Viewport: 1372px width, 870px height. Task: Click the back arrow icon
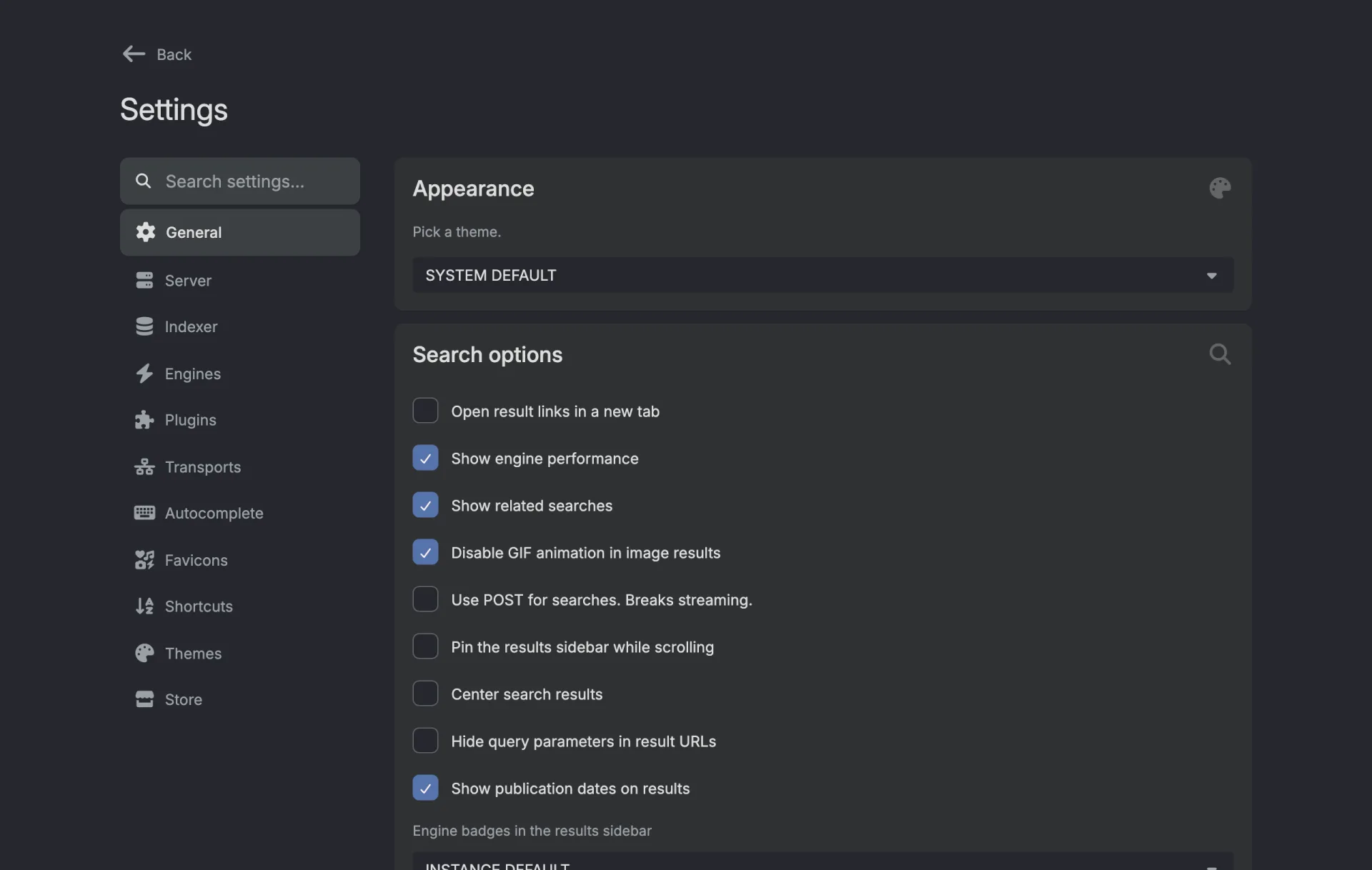[134, 54]
